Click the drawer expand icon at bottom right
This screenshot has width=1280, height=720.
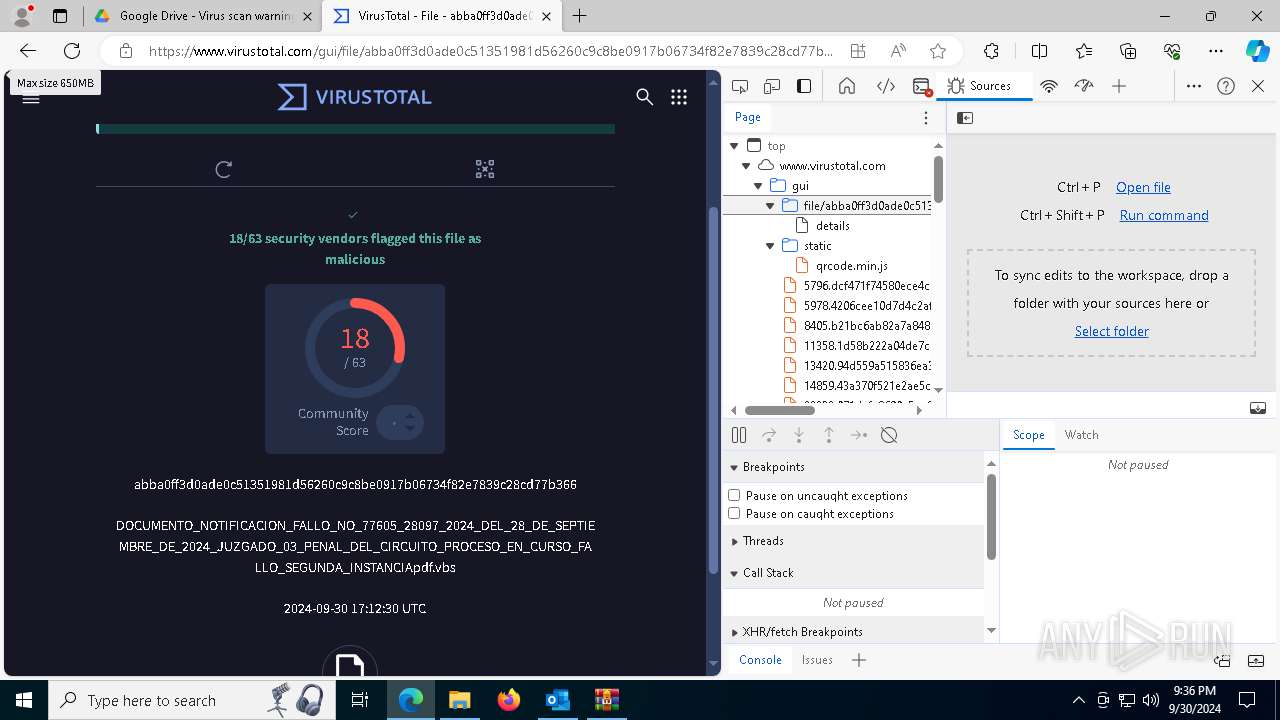1258,660
